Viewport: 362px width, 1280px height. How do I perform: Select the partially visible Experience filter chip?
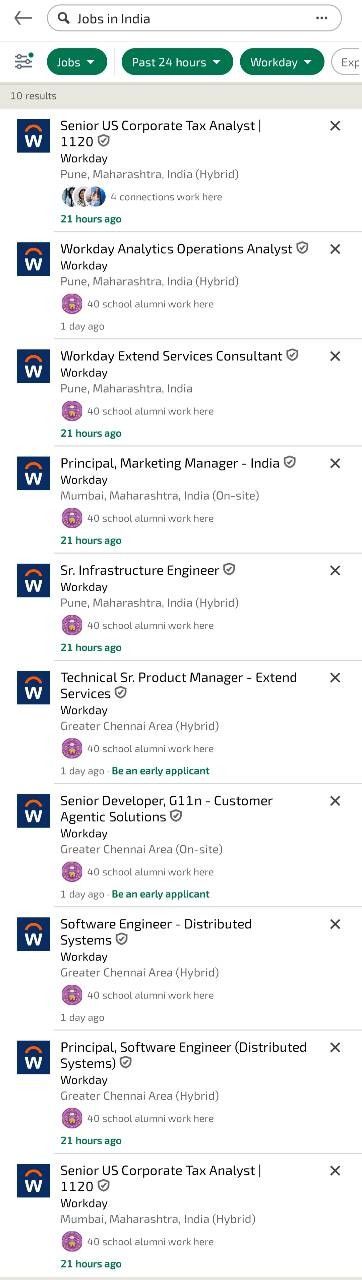pyautogui.click(x=347, y=62)
